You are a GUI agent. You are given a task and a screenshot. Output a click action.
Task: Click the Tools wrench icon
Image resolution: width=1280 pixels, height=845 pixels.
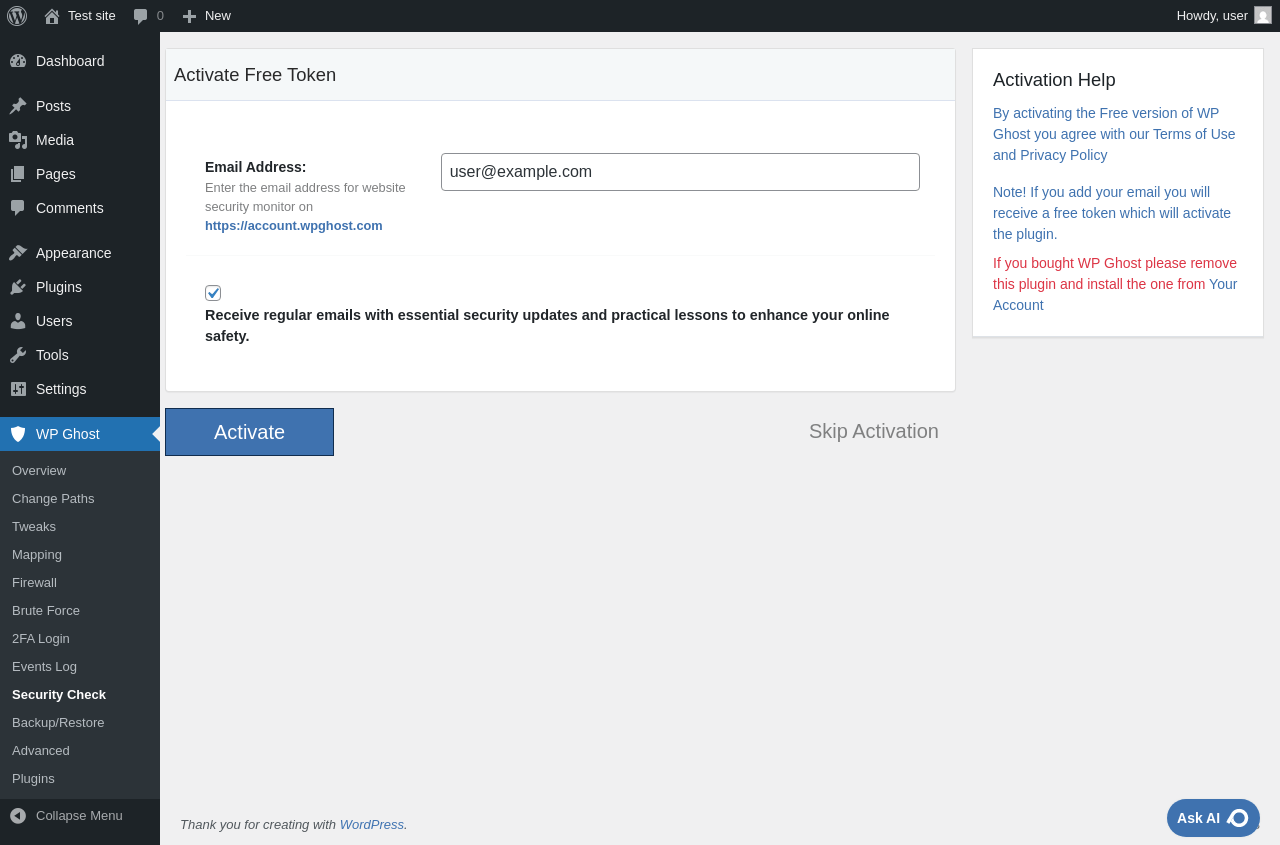point(18,355)
